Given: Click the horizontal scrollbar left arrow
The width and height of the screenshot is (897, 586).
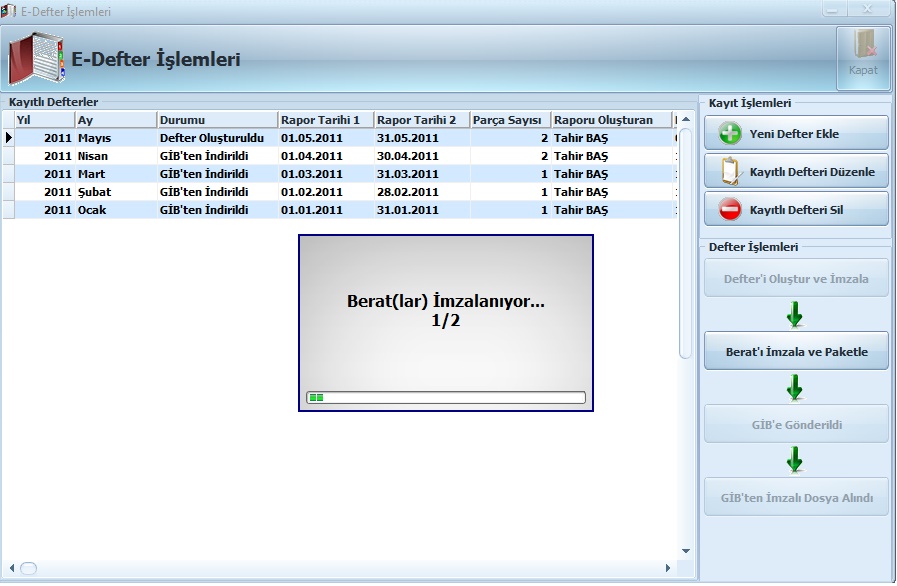Looking at the screenshot, I should point(12,568).
